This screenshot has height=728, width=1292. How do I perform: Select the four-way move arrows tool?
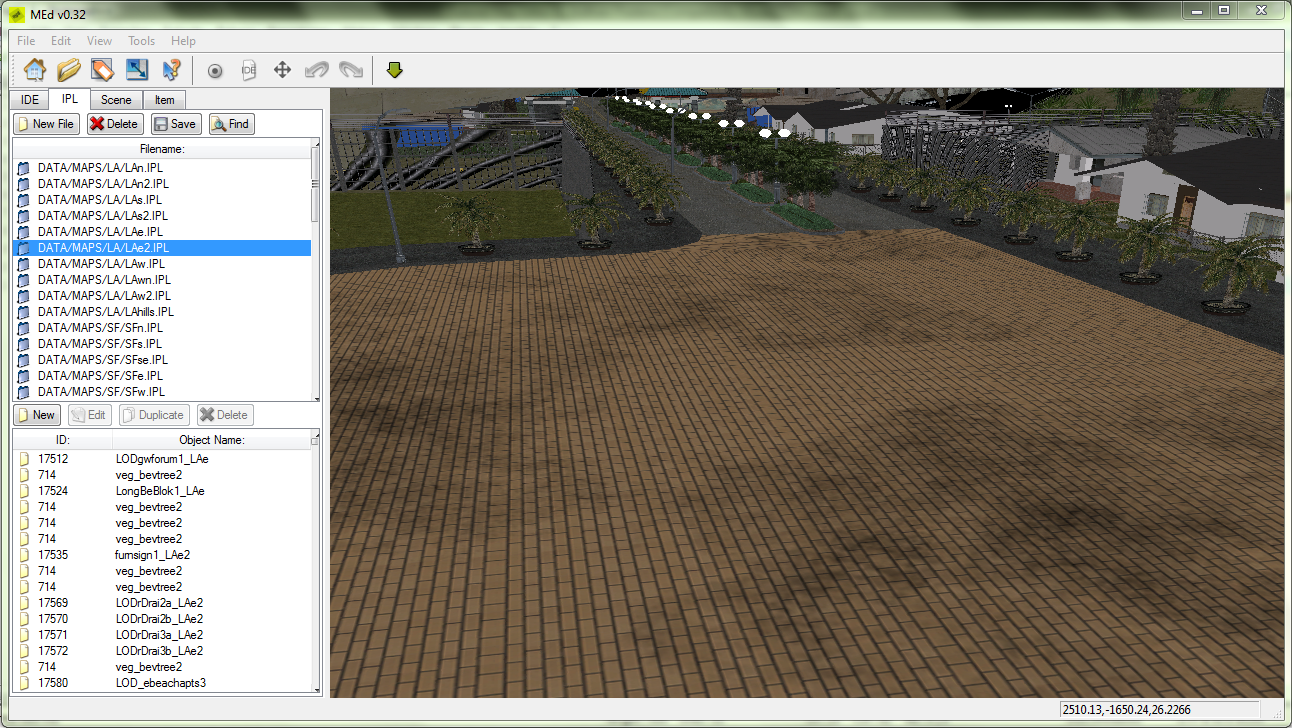pos(282,70)
